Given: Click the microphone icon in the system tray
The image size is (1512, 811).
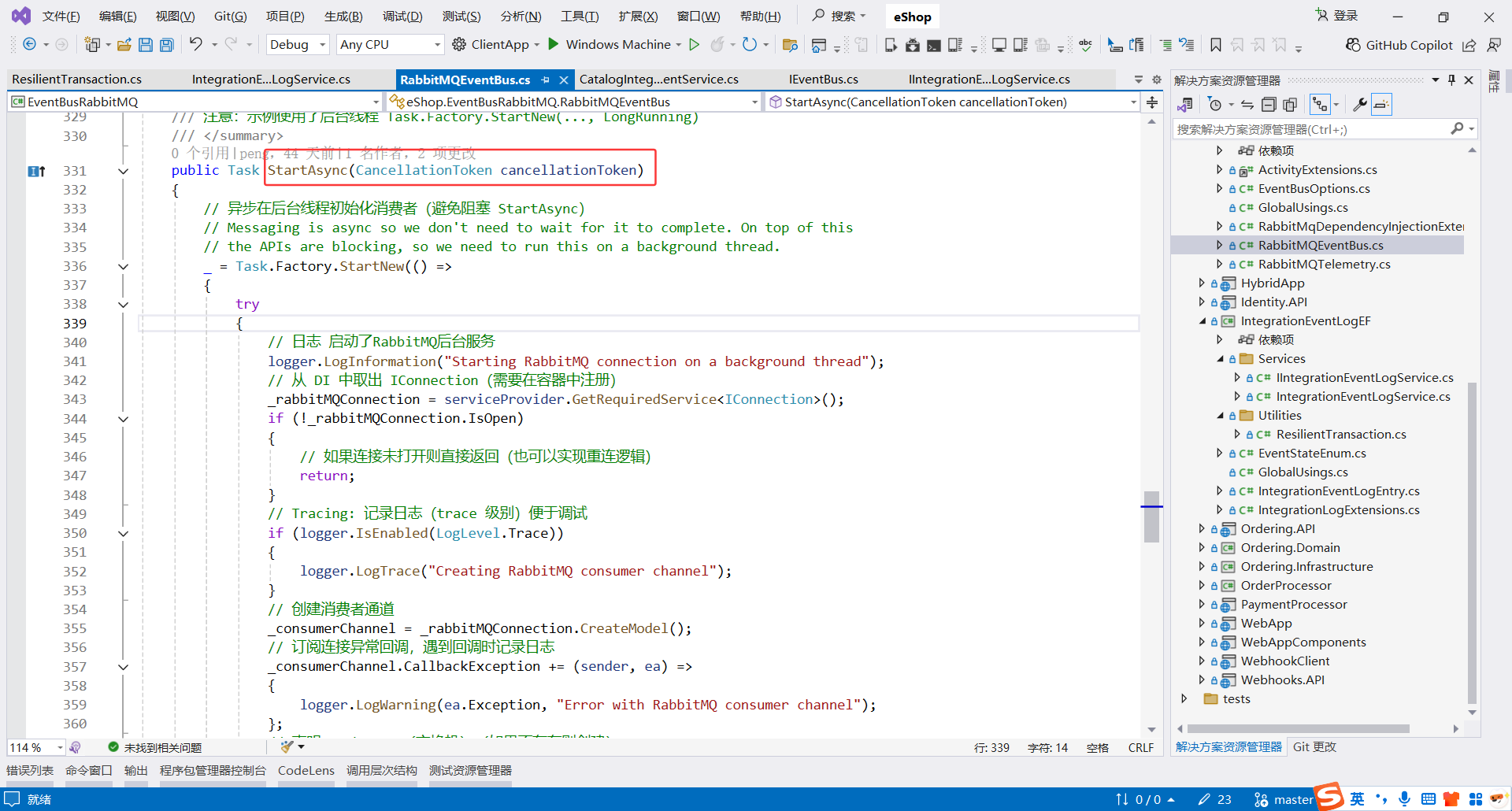Looking at the screenshot, I should coord(1404,799).
